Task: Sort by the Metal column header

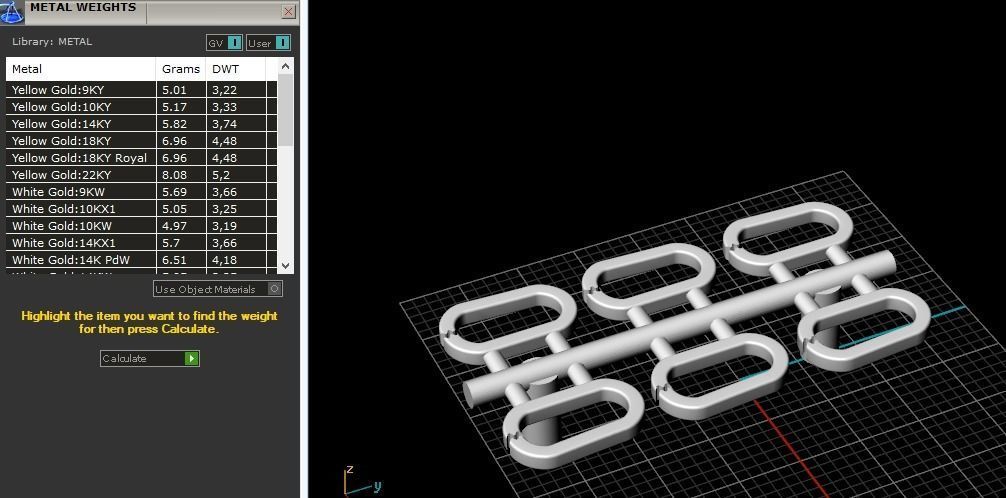Action: pos(81,69)
